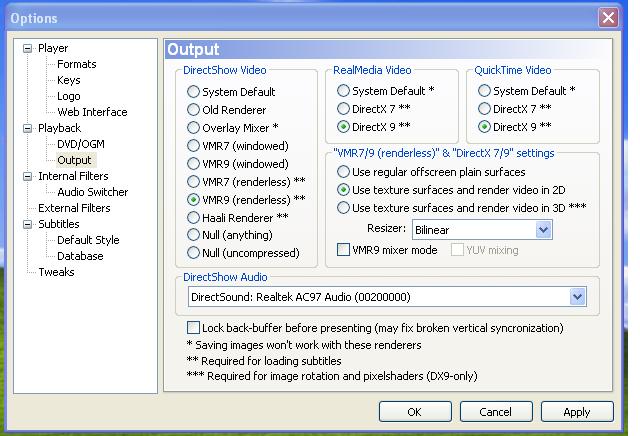
Task: Click the Apply button
Action: click(577, 412)
